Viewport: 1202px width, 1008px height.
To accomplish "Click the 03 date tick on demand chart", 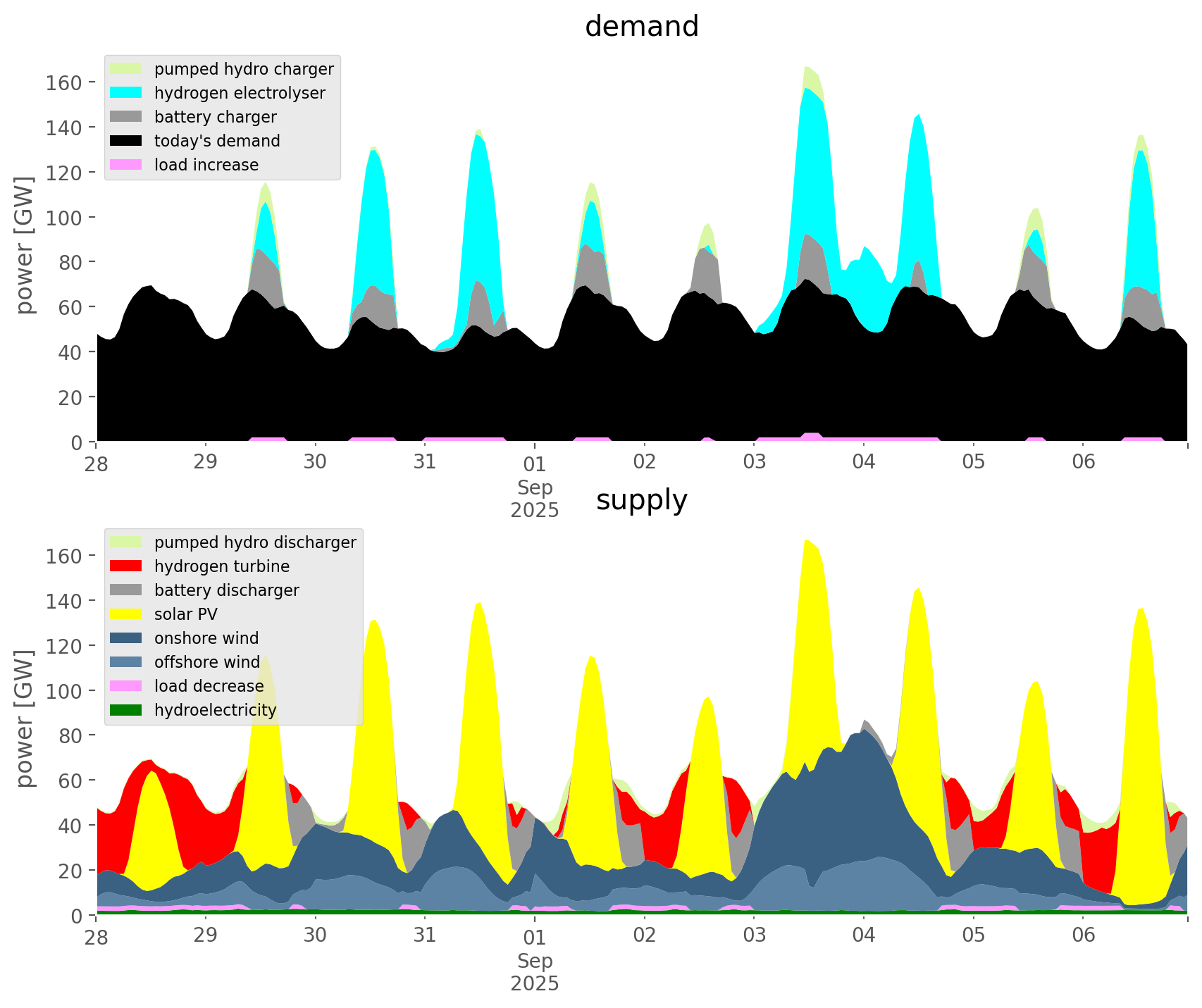I will [754, 462].
